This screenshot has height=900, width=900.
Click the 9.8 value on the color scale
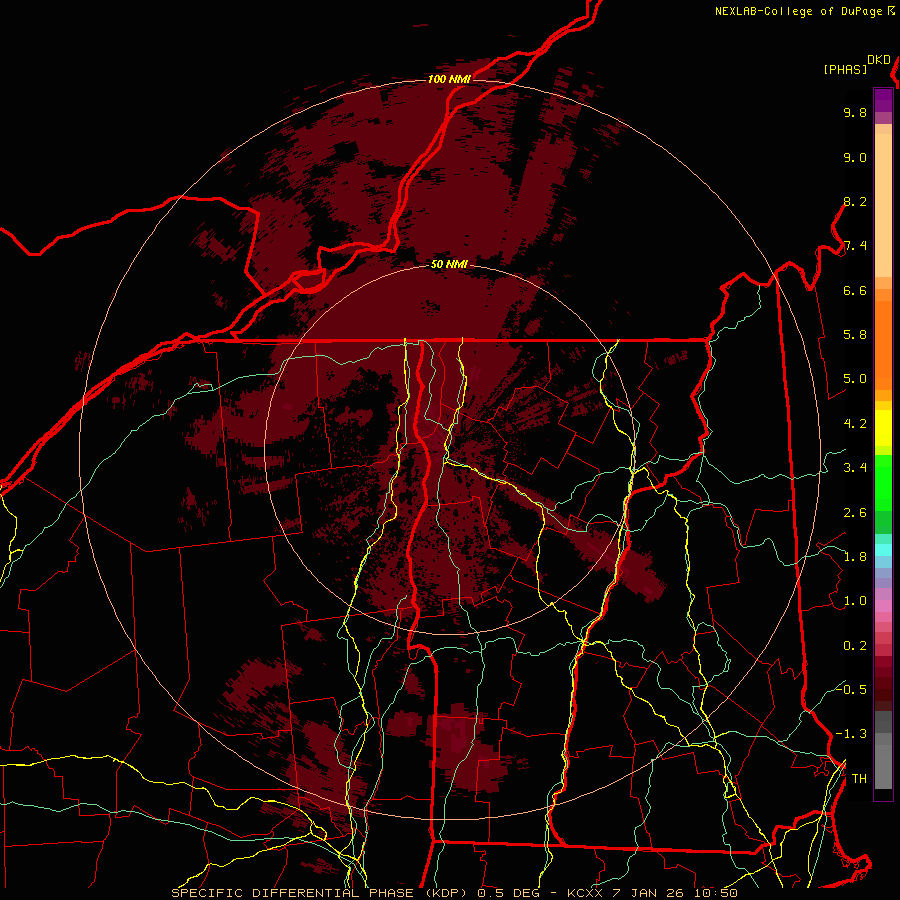(855, 113)
